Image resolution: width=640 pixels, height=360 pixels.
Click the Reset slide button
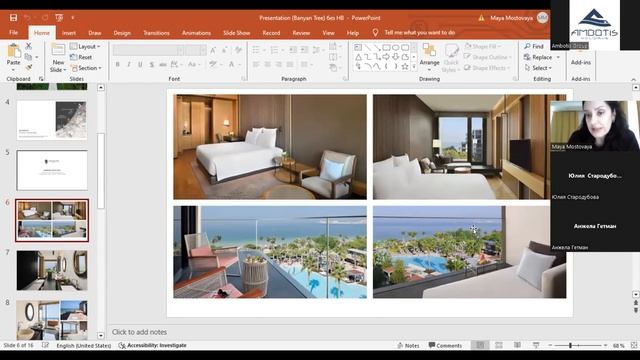point(81,57)
